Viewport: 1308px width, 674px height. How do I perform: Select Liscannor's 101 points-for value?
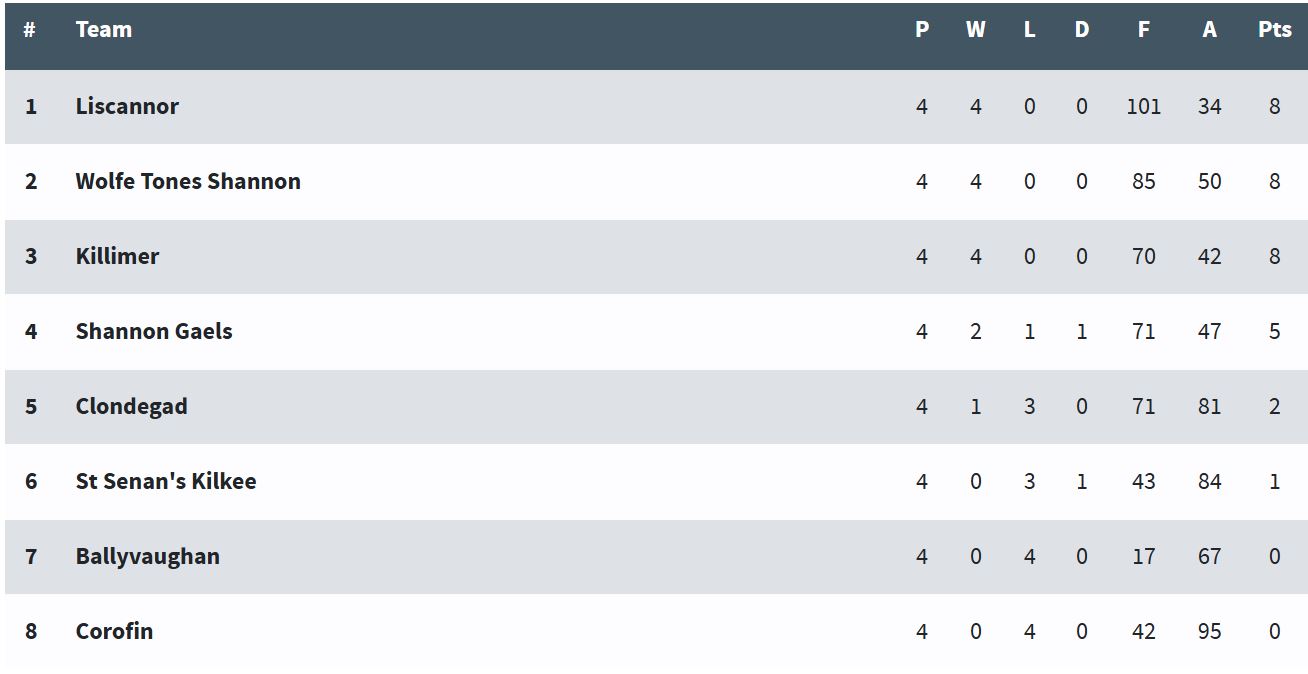coord(1143,106)
